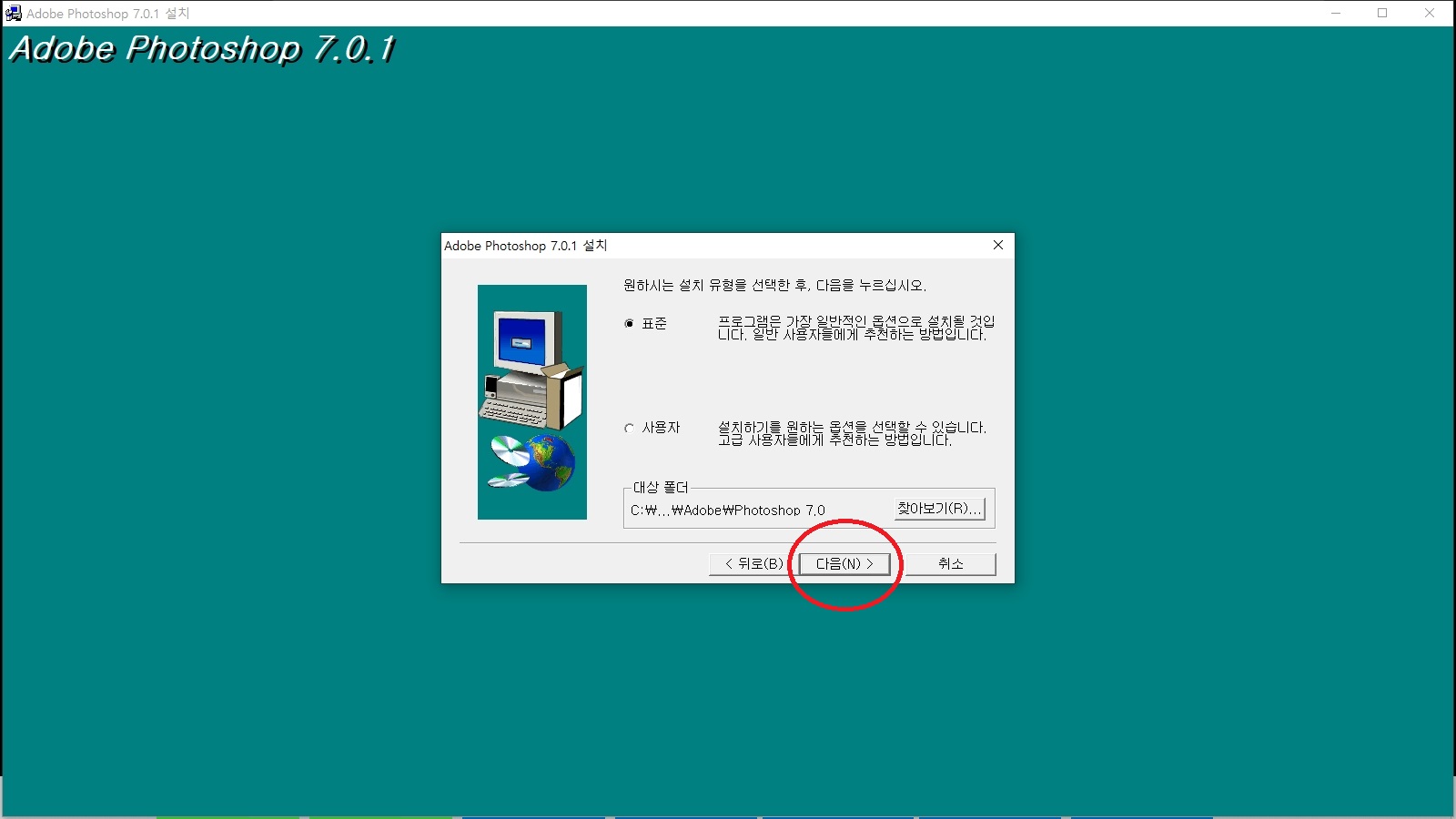Close the Adobe Photoshop 7.0.1 설치 dialog
This screenshot has height=819, width=1456.
coord(998,245)
